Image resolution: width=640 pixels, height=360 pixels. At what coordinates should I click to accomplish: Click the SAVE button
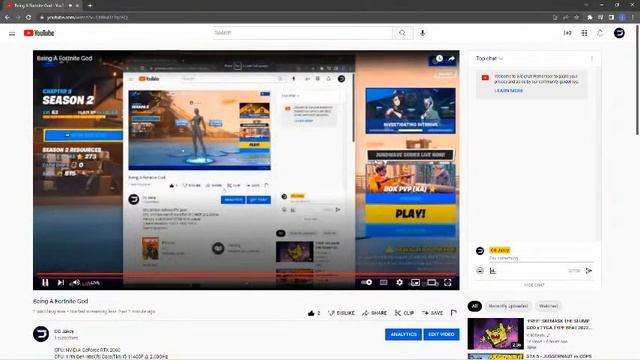coord(432,313)
